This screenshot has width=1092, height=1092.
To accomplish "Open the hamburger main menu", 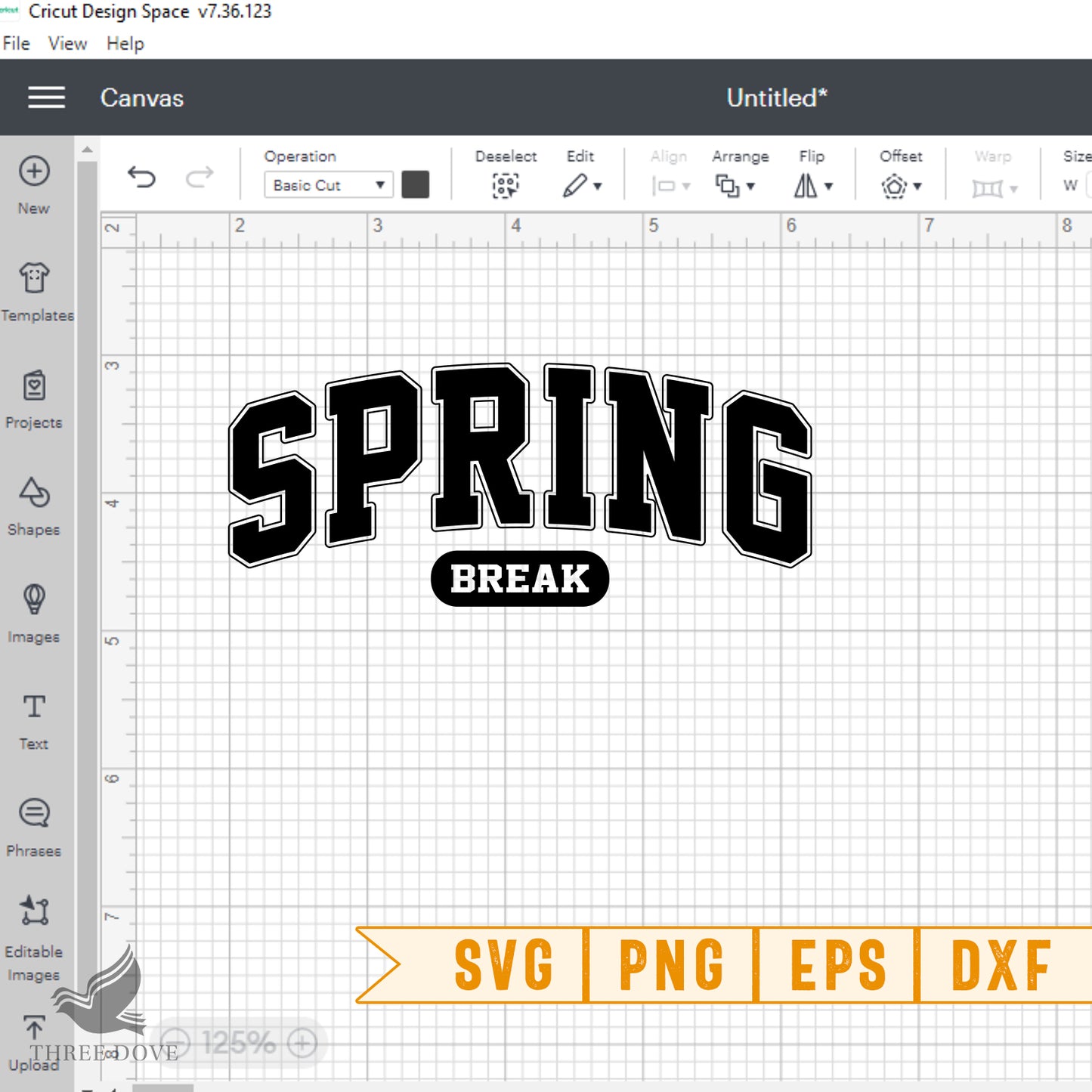I will [46, 97].
